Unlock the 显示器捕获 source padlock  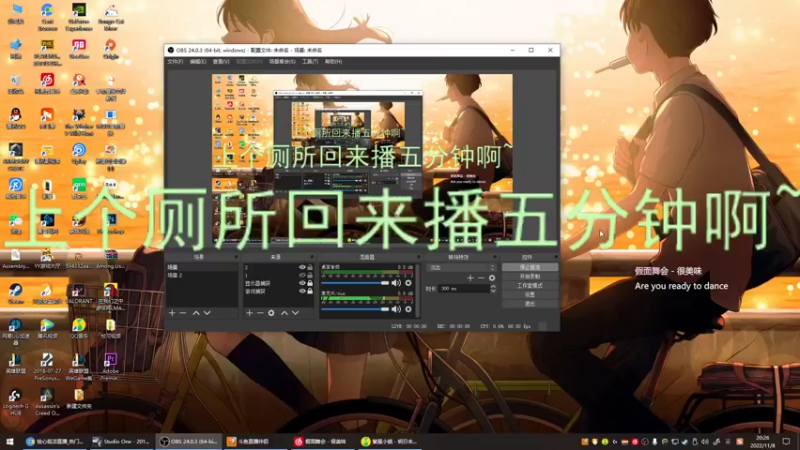click(310, 283)
